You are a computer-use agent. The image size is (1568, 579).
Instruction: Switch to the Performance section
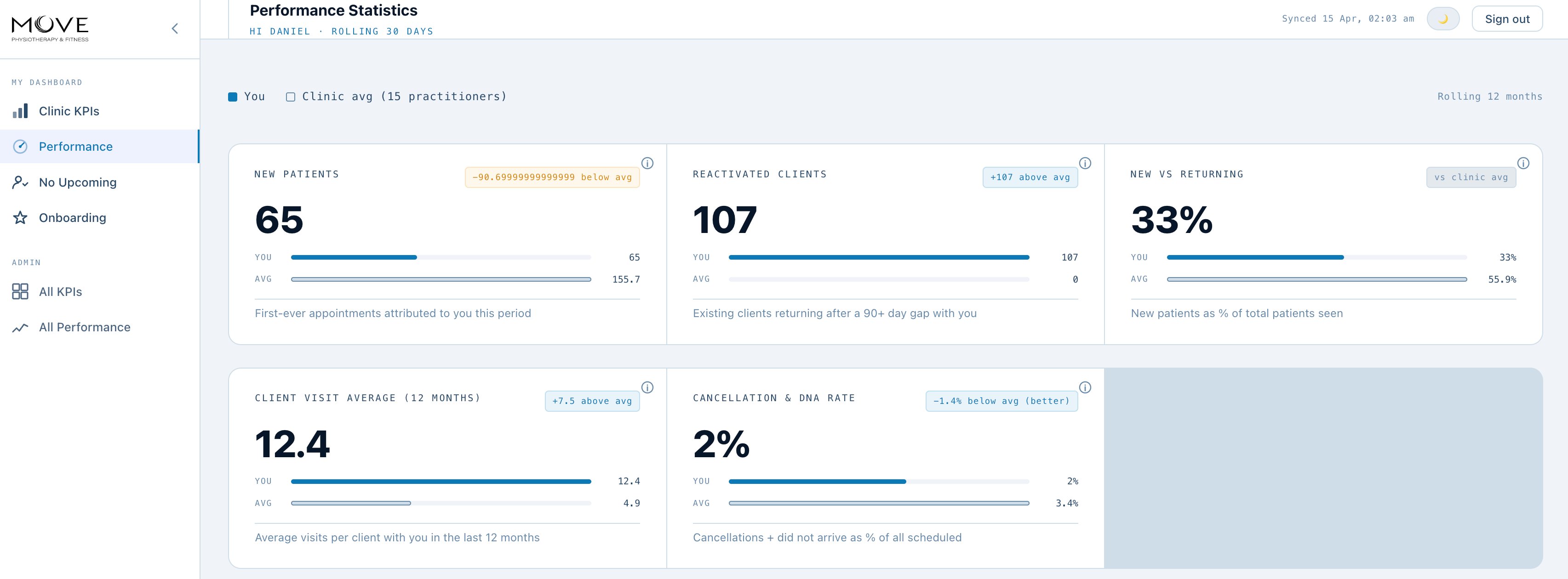click(75, 146)
